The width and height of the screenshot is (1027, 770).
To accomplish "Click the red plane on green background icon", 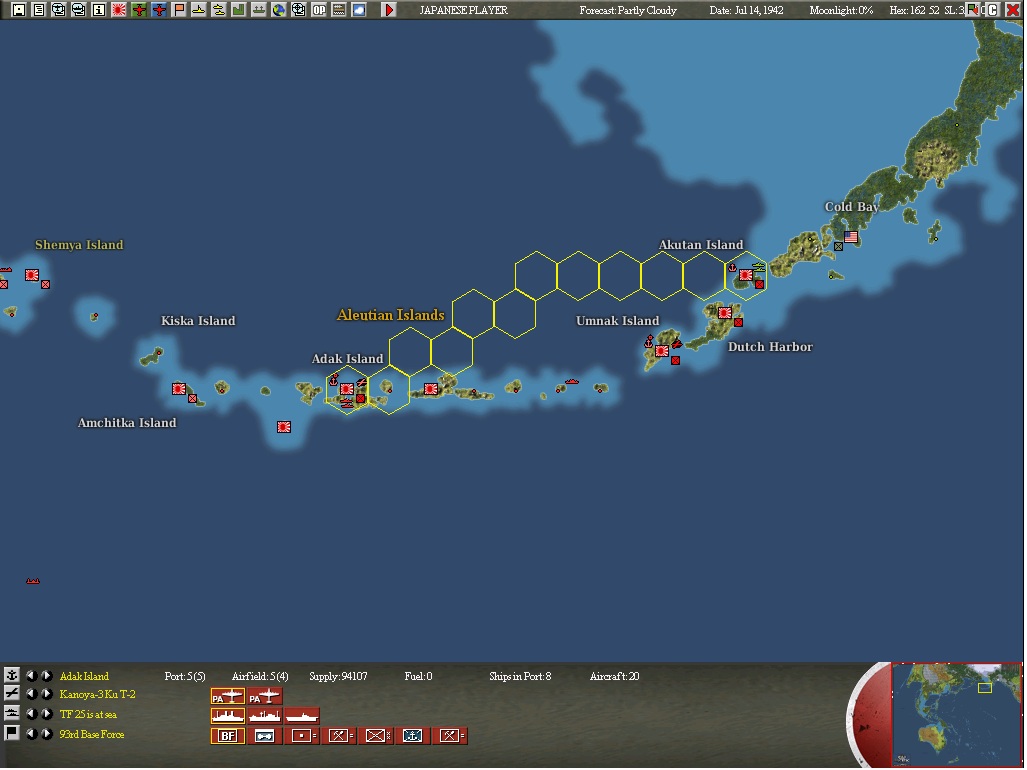I will [x=139, y=10].
